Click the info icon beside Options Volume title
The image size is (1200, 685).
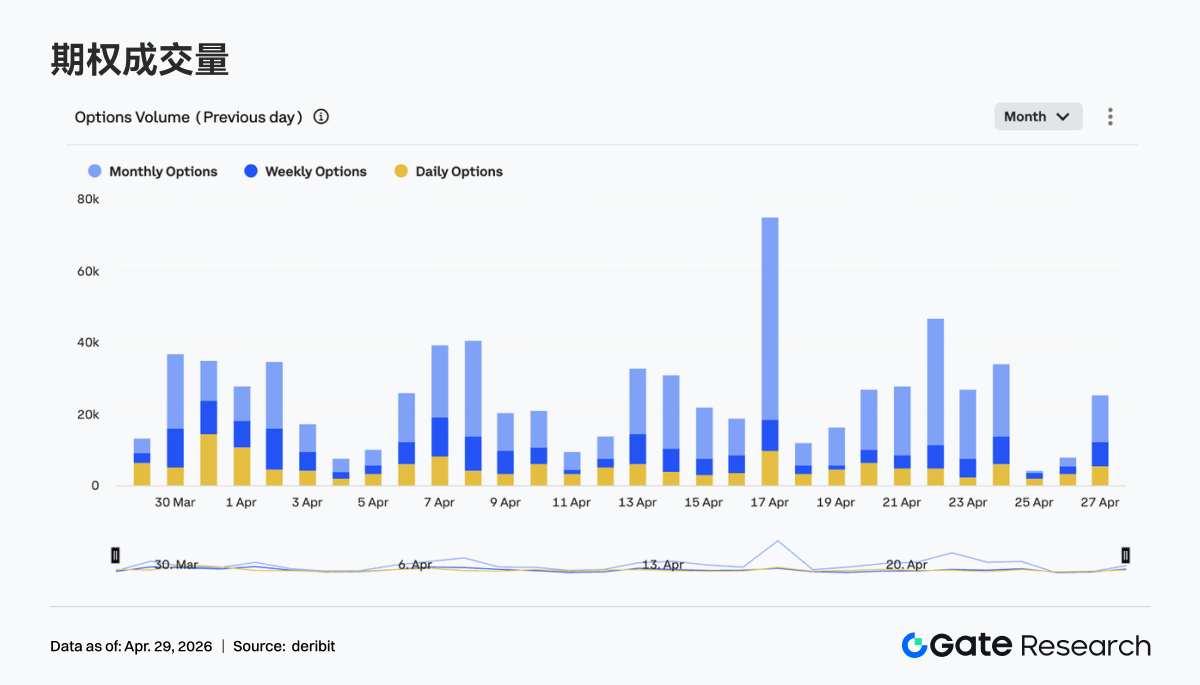(321, 117)
